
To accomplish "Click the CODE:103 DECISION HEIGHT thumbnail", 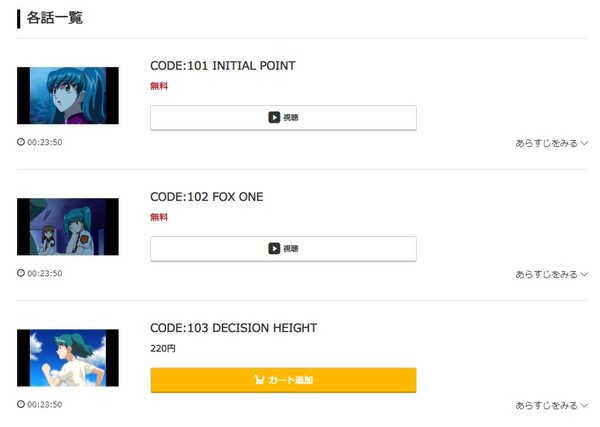I will pyautogui.click(x=68, y=358).
